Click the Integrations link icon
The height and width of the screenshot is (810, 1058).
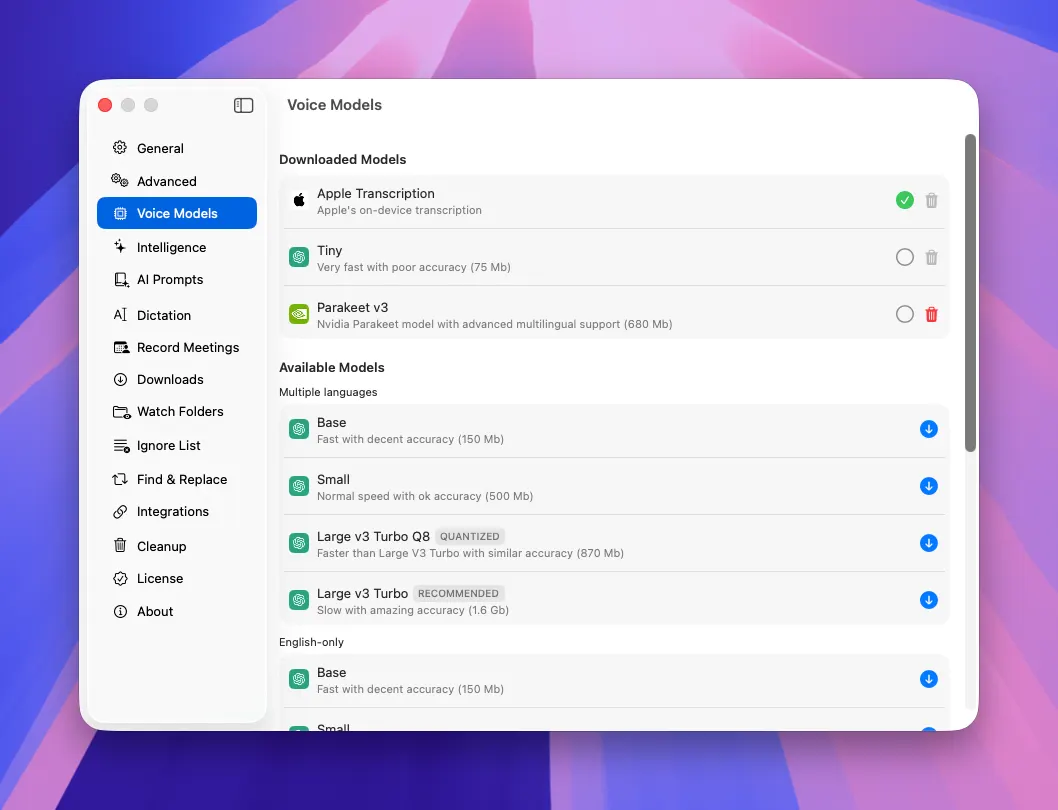coord(120,512)
